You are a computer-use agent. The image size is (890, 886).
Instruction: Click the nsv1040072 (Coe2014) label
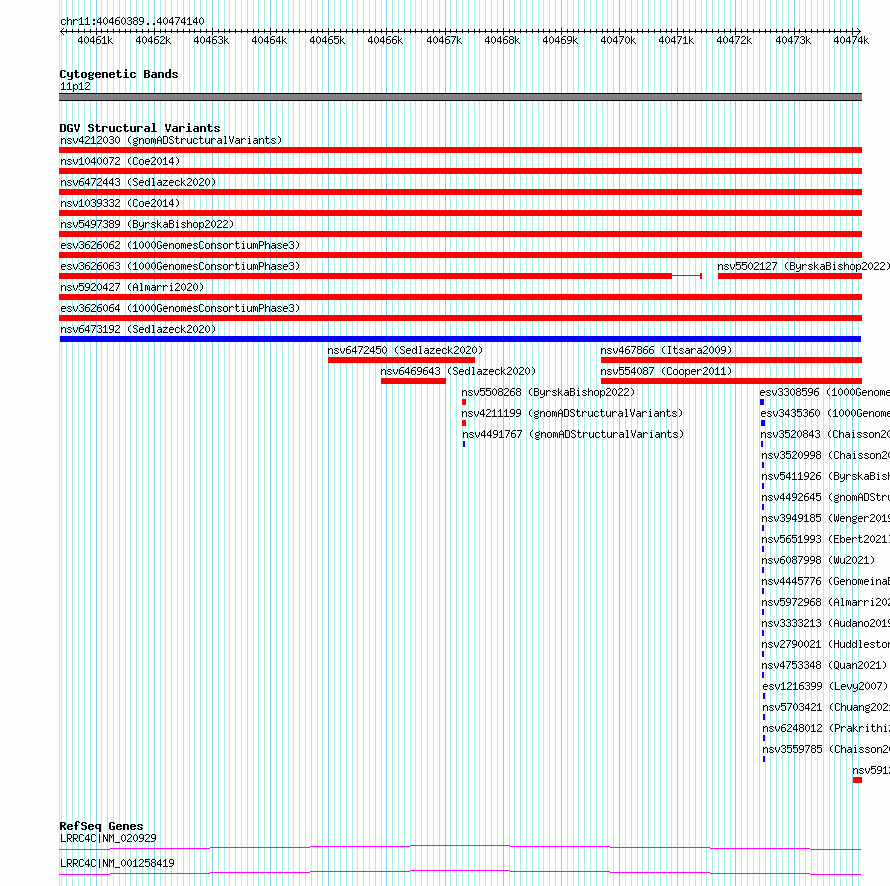click(x=120, y=161)
